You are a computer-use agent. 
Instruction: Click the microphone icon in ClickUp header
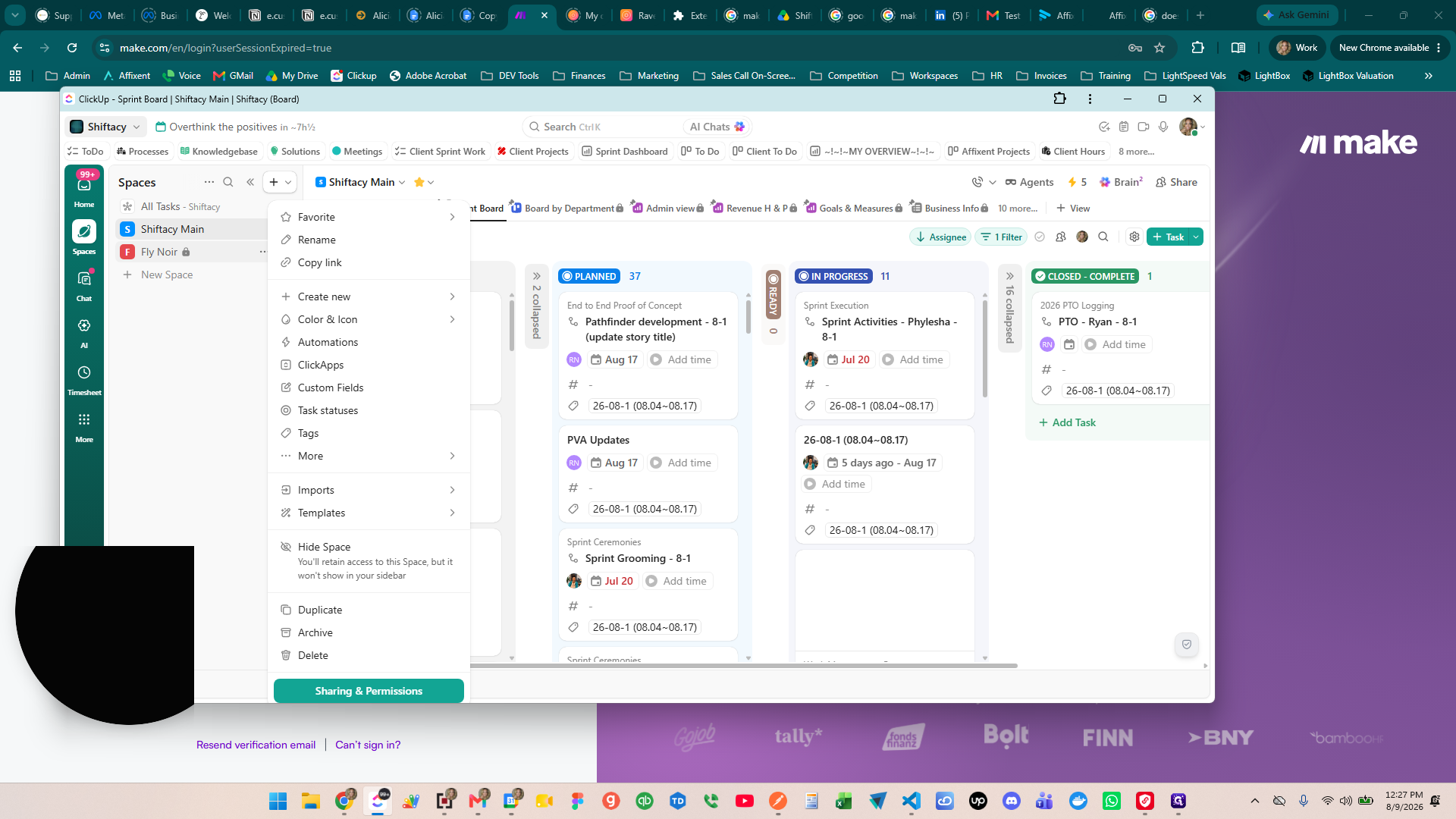click(x=1163, y=127)
